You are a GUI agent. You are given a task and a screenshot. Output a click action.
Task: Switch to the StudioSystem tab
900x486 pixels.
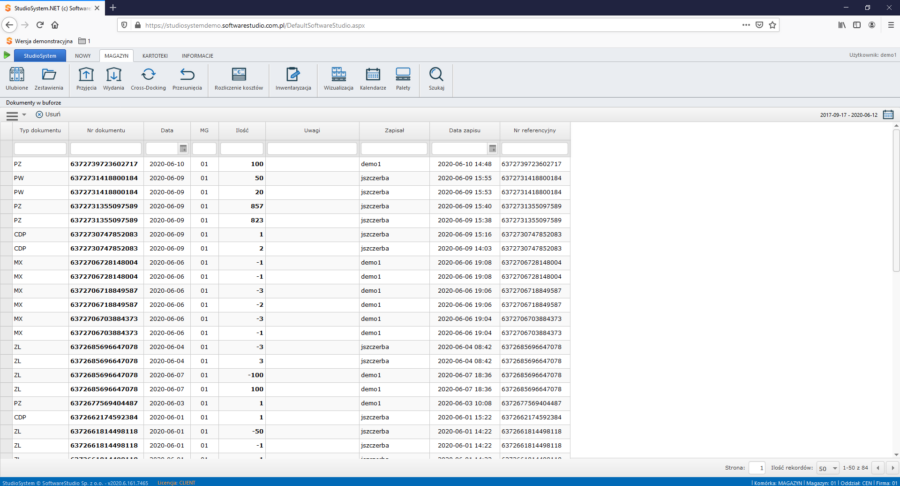tap(40, 56)
